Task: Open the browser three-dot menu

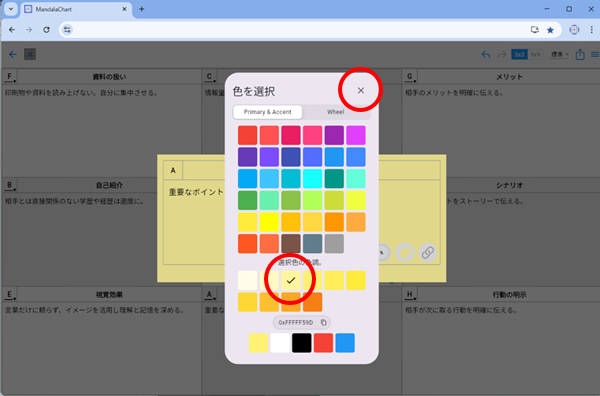Action: point(592,29)
